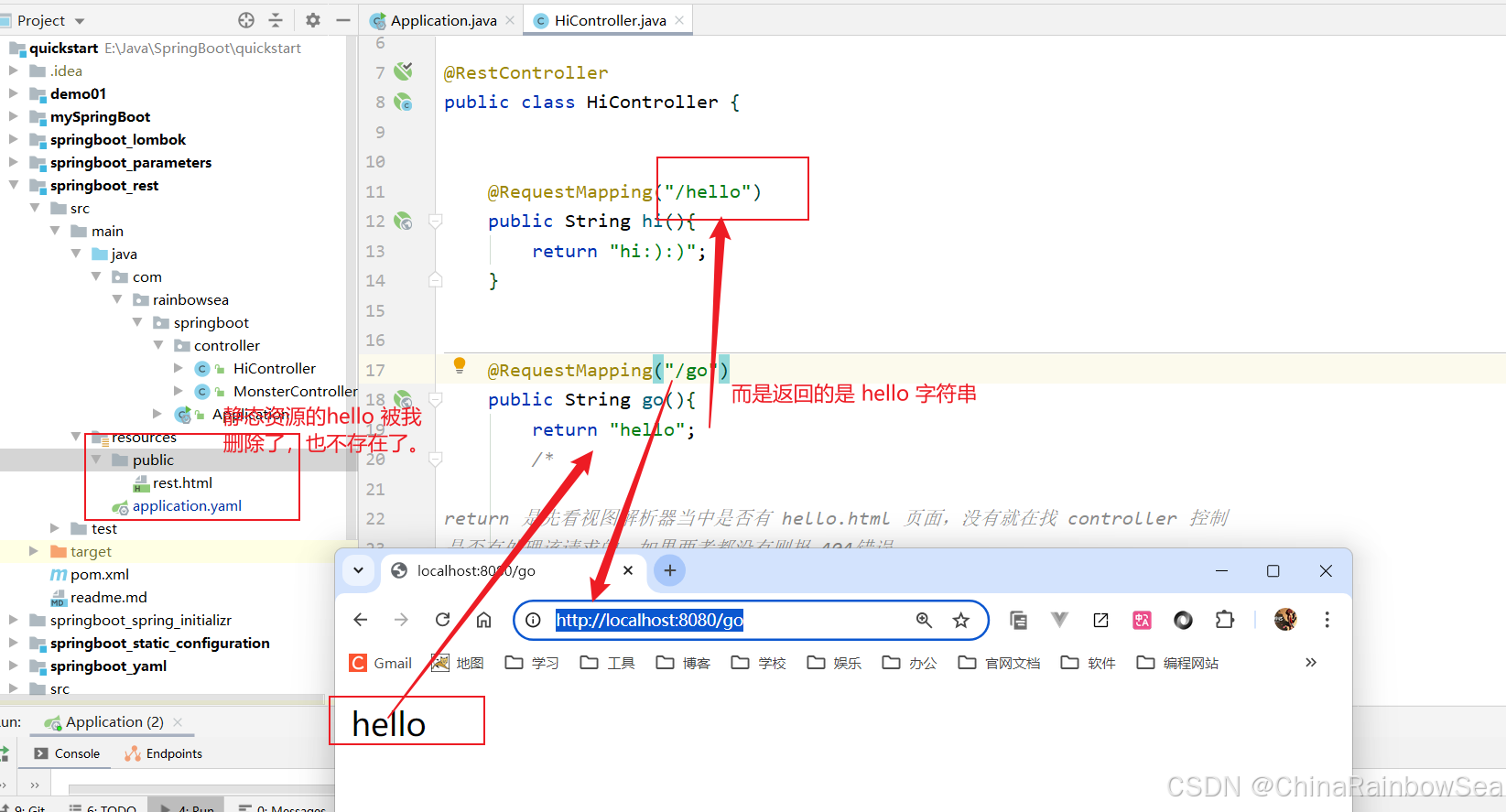Image resolution: width=1506 pixels, height=812 pixels.
Task: Click the class gutter icon on line 8
Action: (403, 102)
